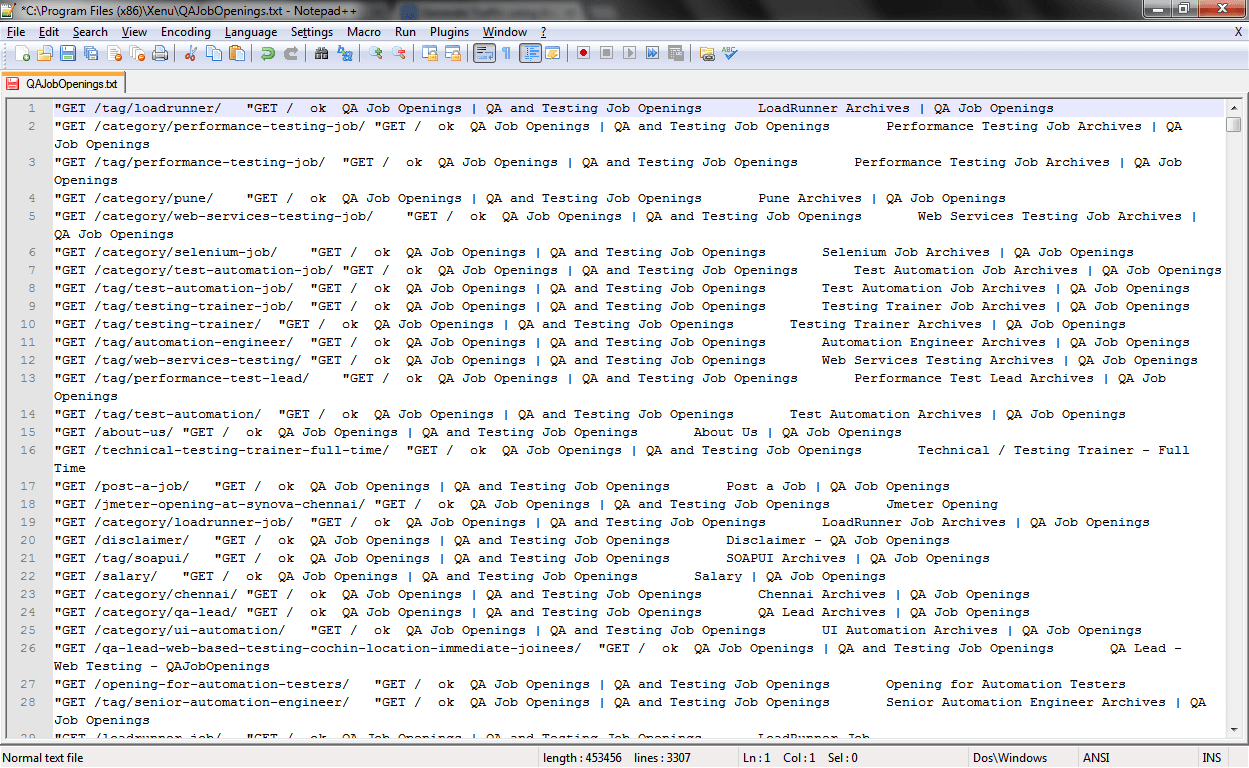Open the Encoding menu
Viewport: 1249px width, 768px height.
(185, 31)
